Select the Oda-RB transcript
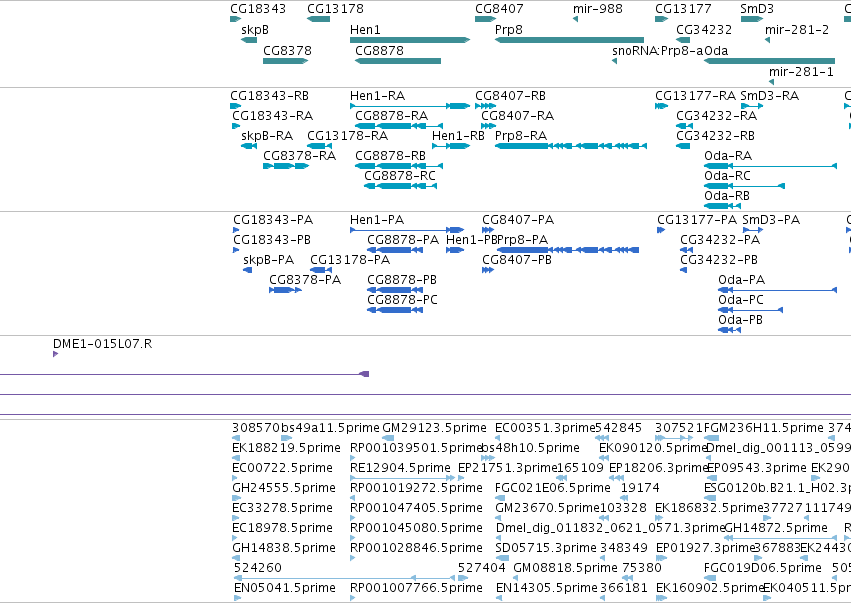851x603 pixels. pos(722,206)
